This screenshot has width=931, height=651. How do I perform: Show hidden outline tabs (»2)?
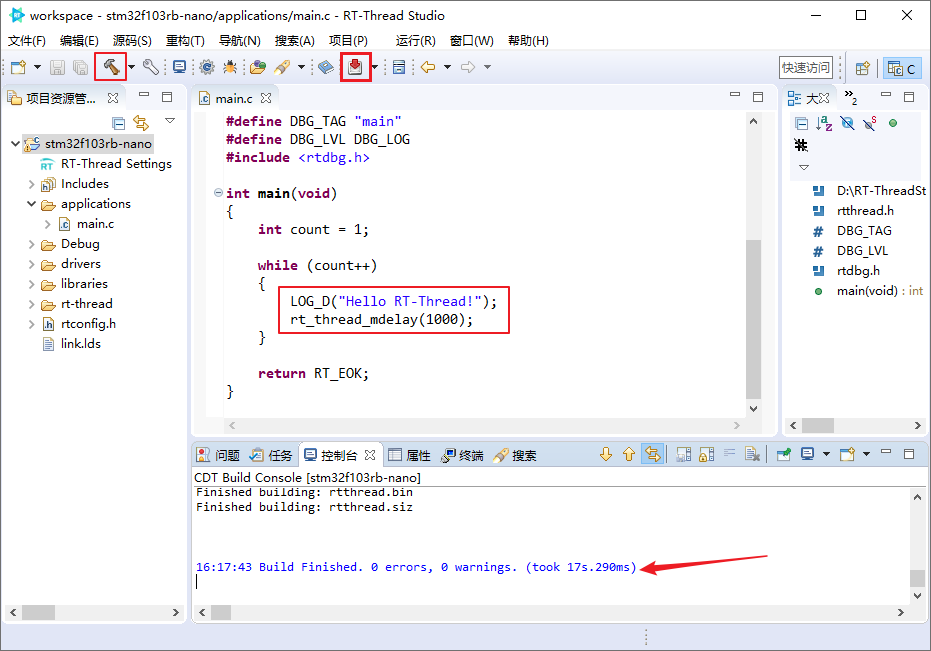[x=851, y=97]
